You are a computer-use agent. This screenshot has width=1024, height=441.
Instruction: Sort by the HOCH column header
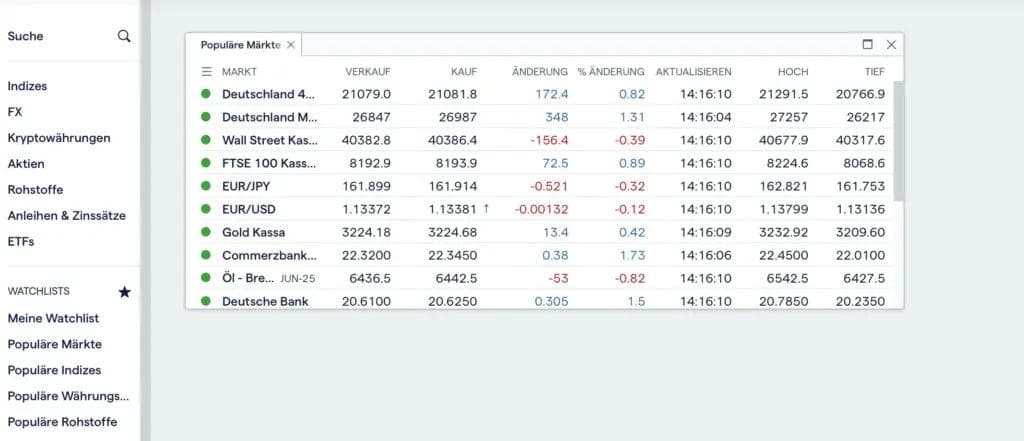[792, 72]
